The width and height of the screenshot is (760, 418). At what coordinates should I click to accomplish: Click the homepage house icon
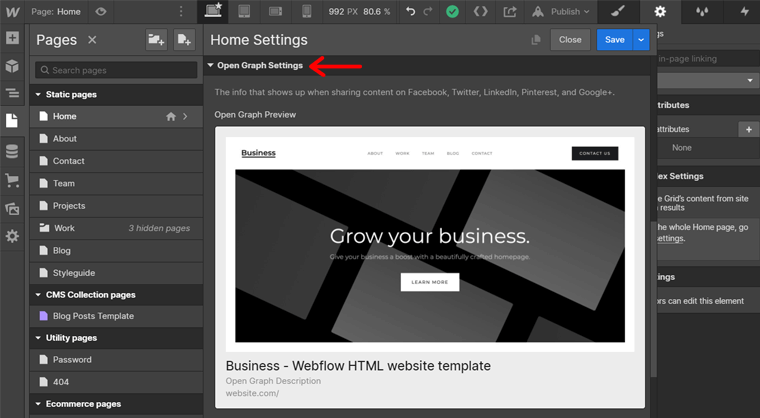(171, 116)
